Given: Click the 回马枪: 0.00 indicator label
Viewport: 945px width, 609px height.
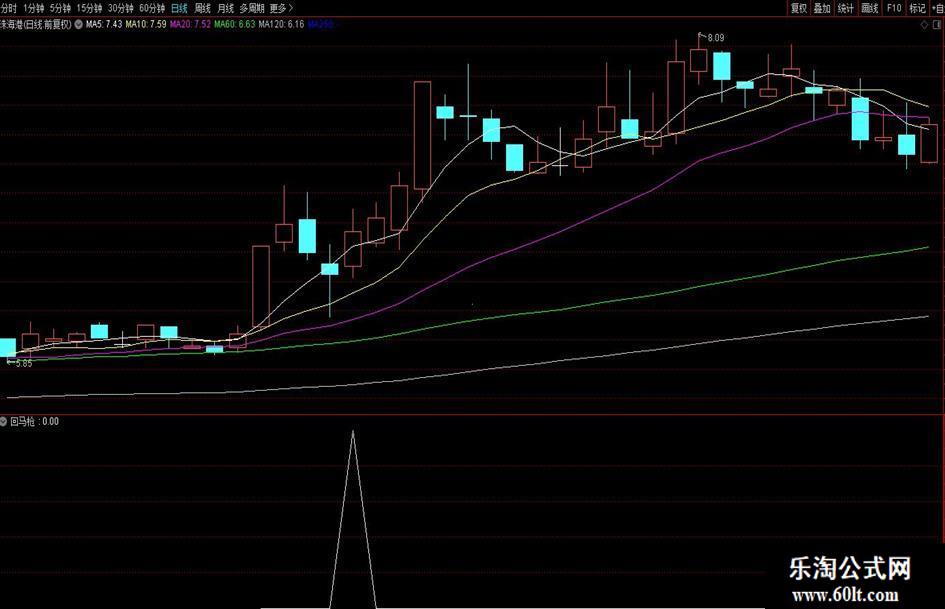Looking at the screenshot, I should point(34,421).
